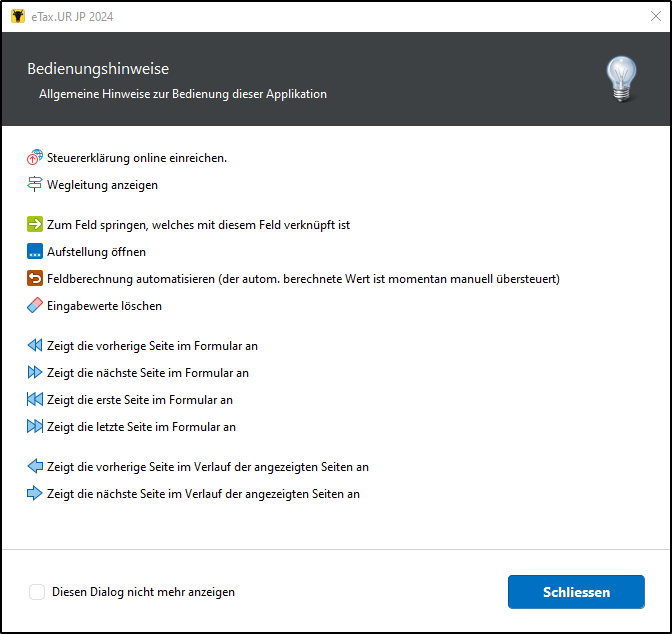Click the history back arrow icon
672x634 pixels.
click(x=35, y=466)
